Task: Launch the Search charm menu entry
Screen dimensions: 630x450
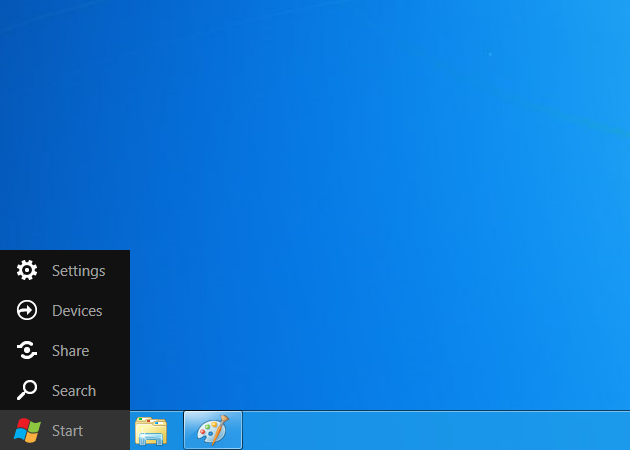Action: (x=65, y=390)
